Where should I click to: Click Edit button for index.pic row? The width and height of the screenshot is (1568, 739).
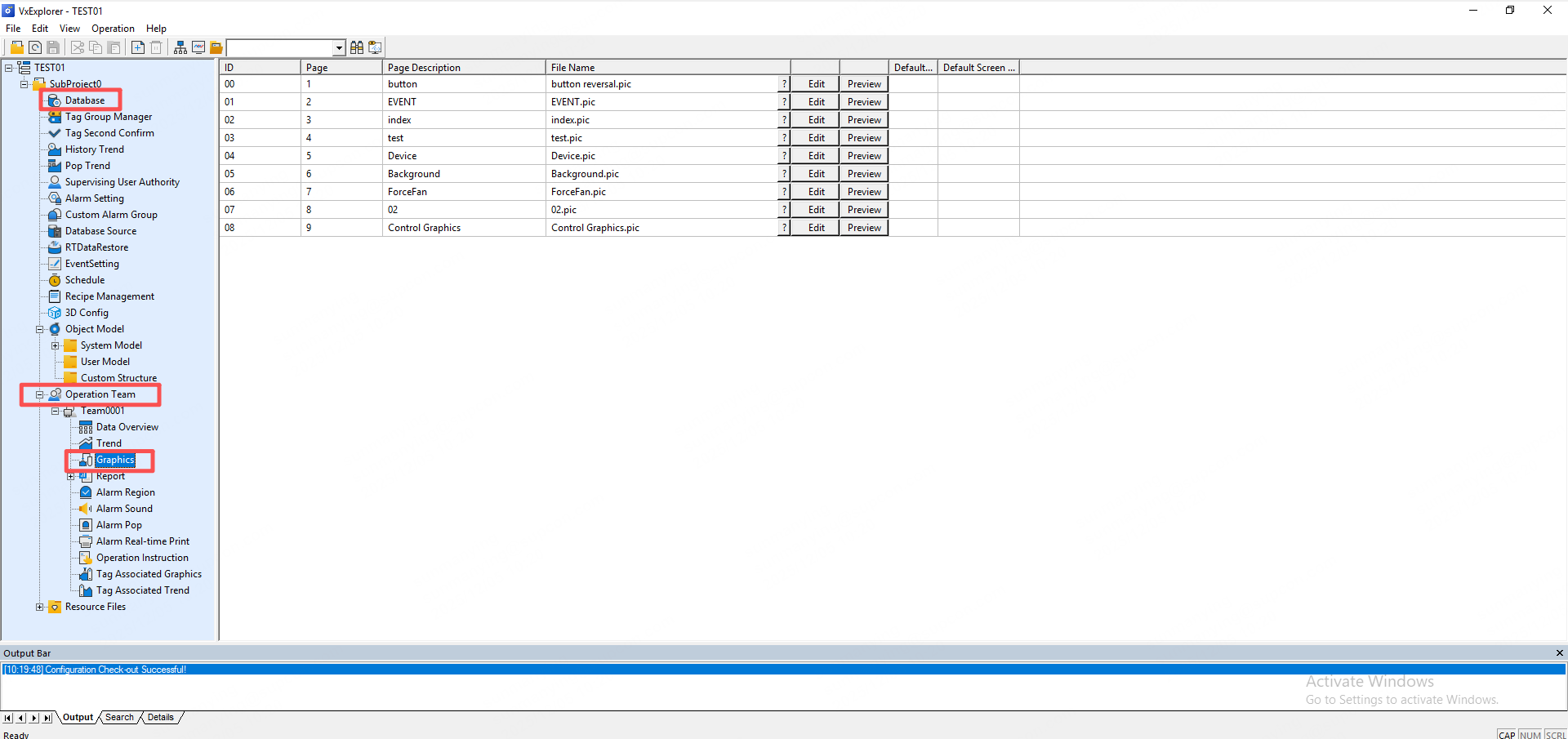point(816,120)
